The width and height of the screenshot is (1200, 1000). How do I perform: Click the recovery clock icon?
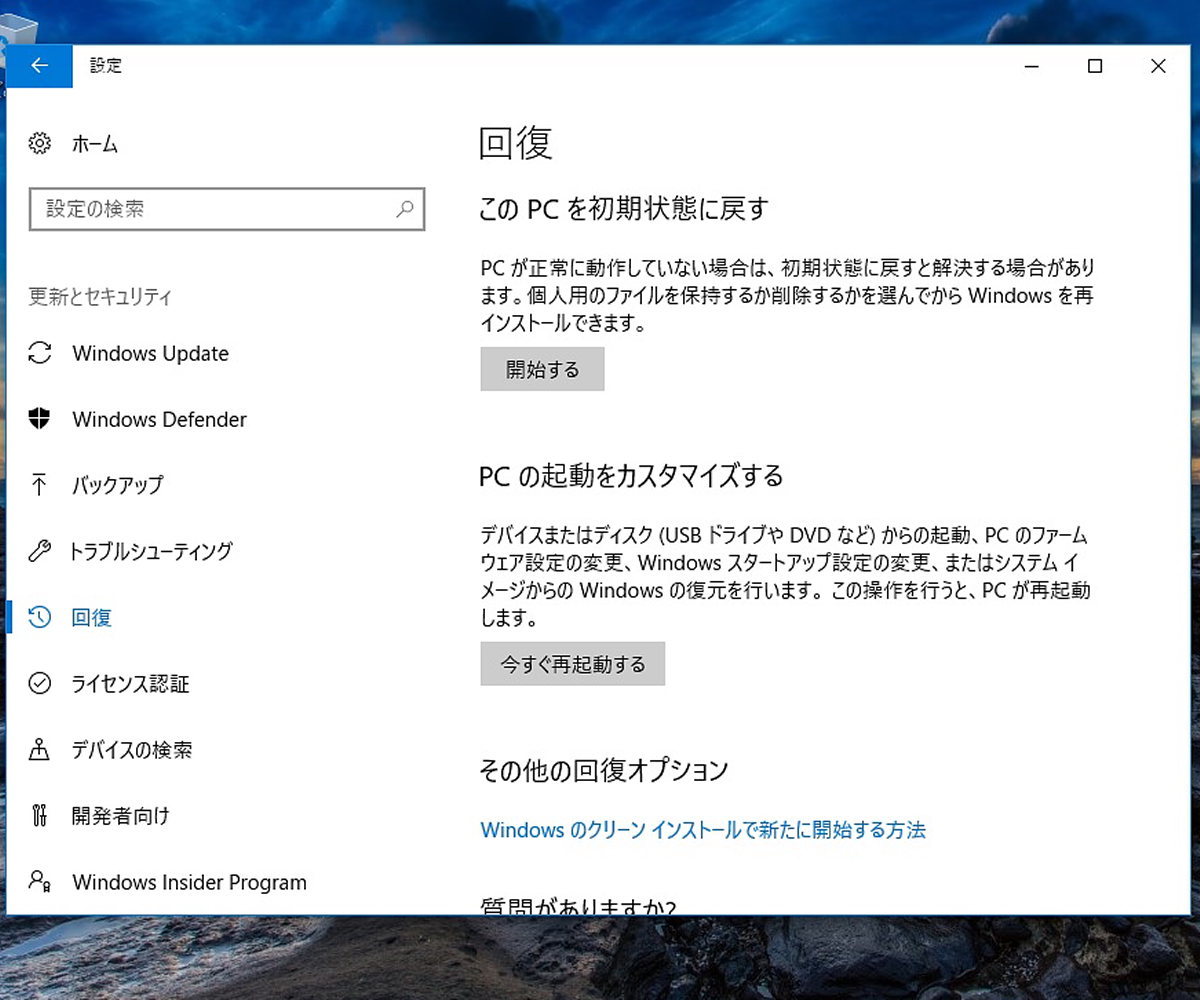(39, 617)
